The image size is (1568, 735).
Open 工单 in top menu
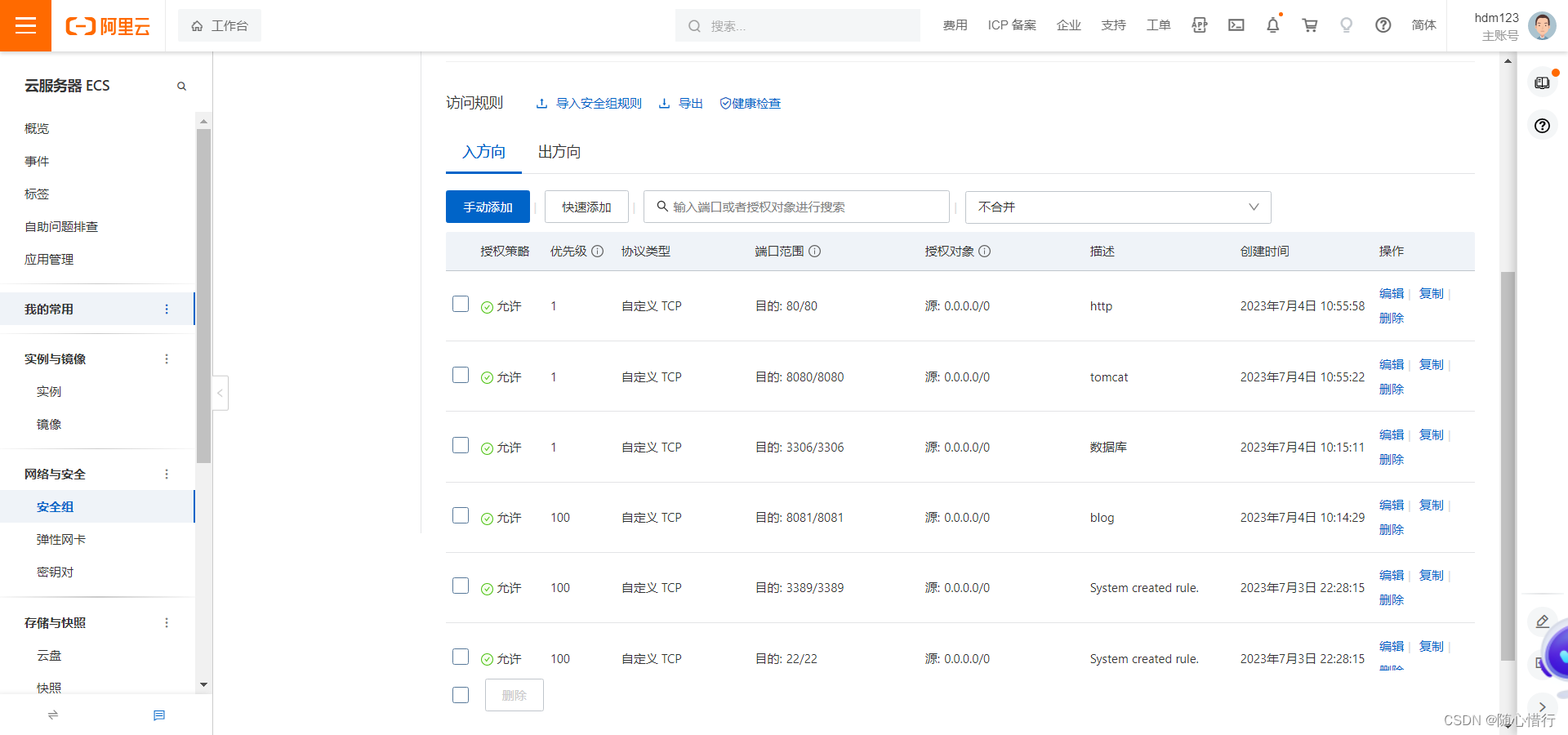click(x=1158, y=25)
